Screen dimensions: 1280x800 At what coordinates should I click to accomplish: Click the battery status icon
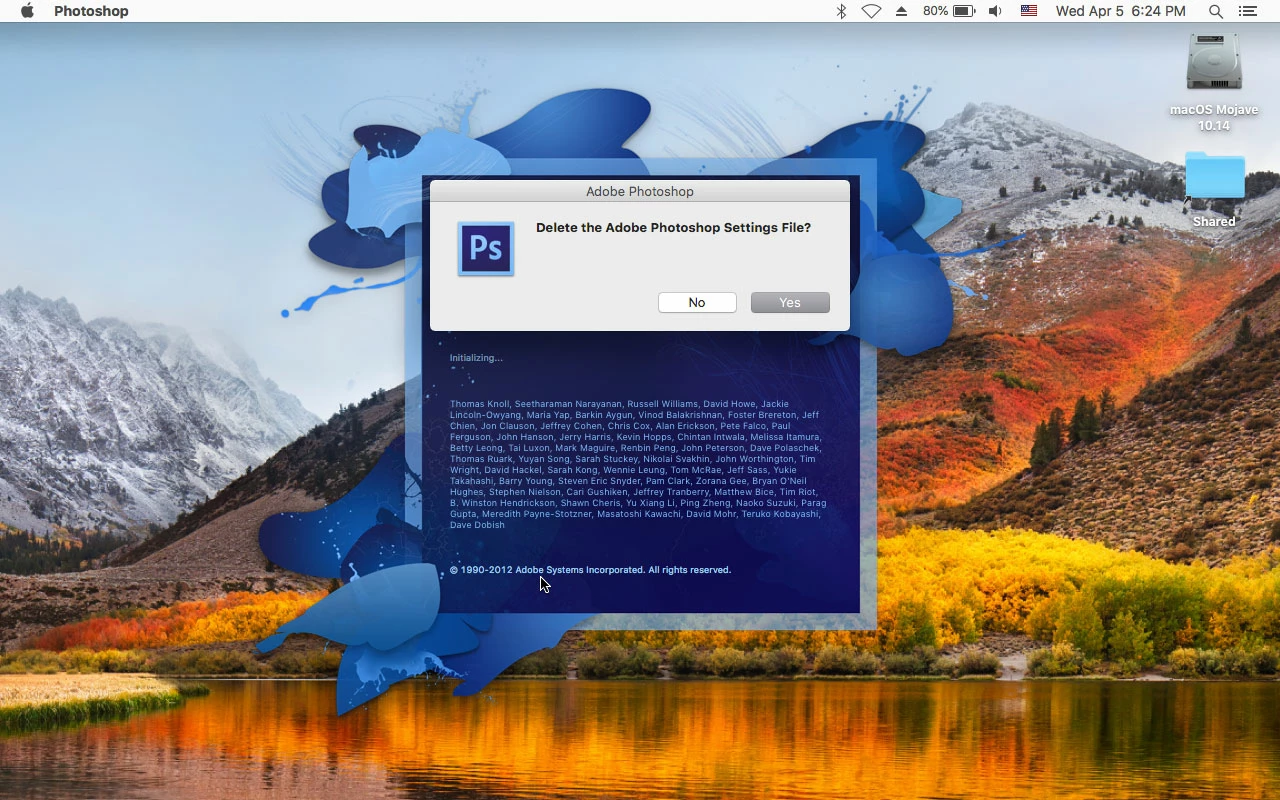point(964,11)
